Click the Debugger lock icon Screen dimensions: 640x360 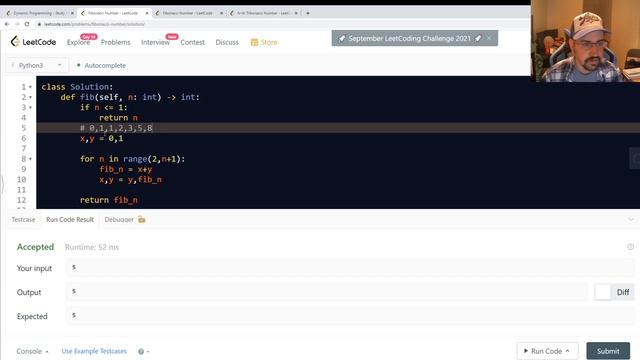pos(142,220)
